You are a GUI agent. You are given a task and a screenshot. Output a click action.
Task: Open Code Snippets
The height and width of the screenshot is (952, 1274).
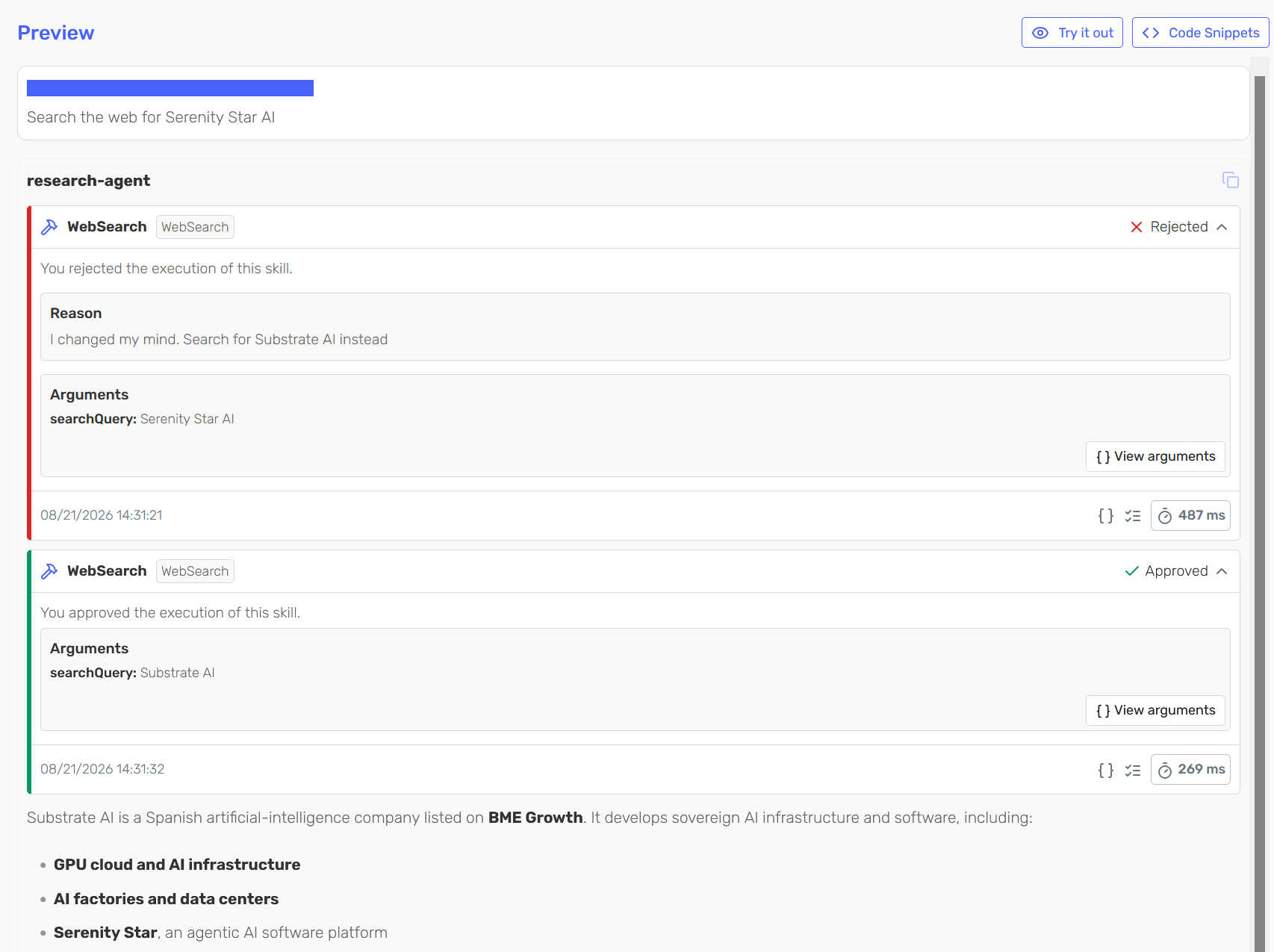point(1200,33)
